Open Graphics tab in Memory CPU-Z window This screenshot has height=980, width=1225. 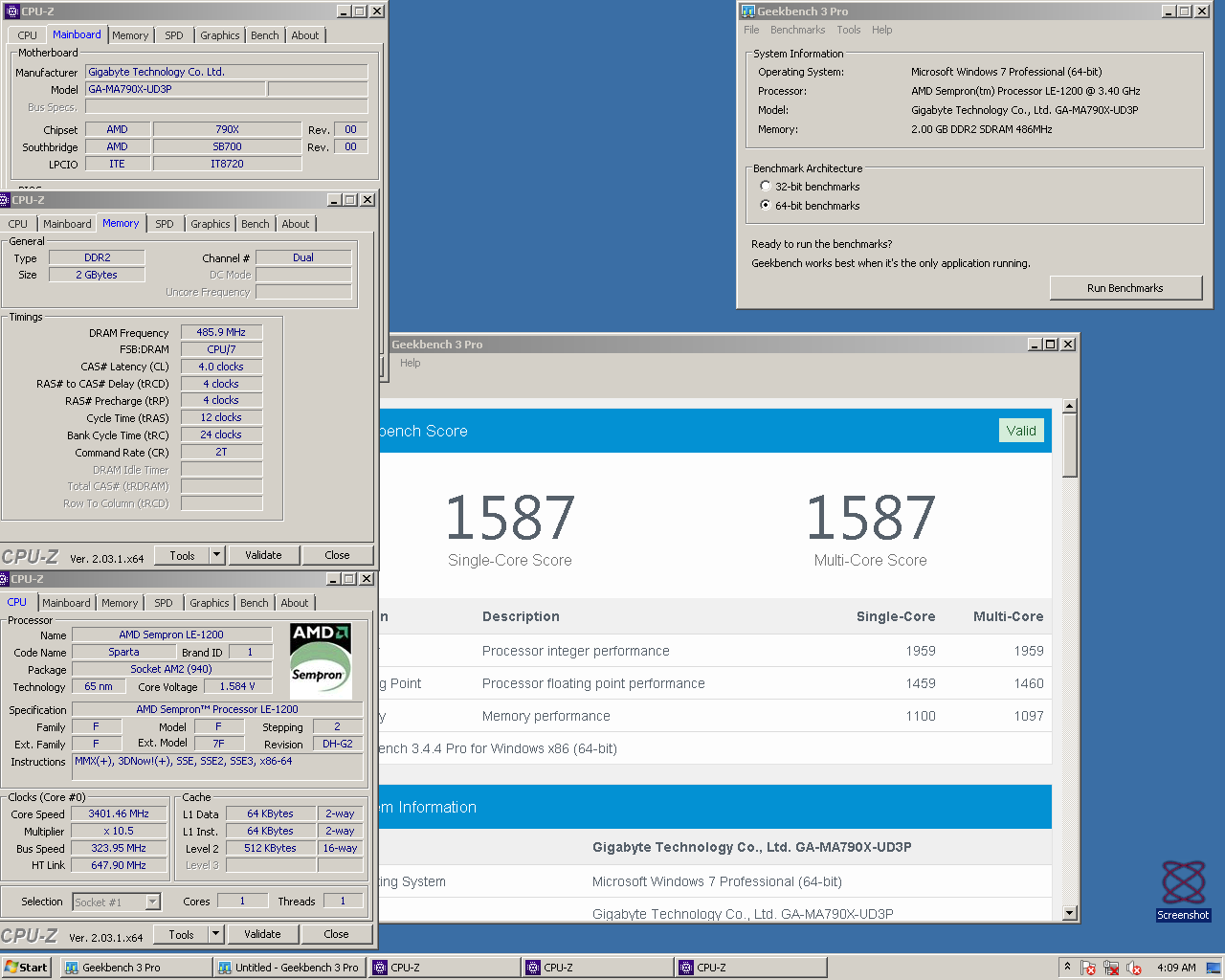click(x=211, y=224)
